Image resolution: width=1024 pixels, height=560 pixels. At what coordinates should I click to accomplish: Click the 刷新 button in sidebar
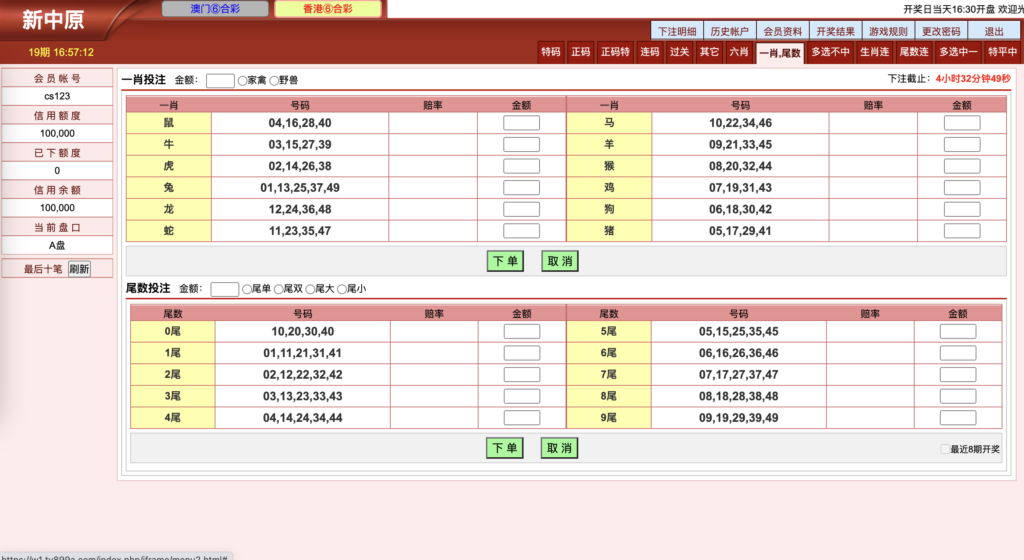pos(79,269)
